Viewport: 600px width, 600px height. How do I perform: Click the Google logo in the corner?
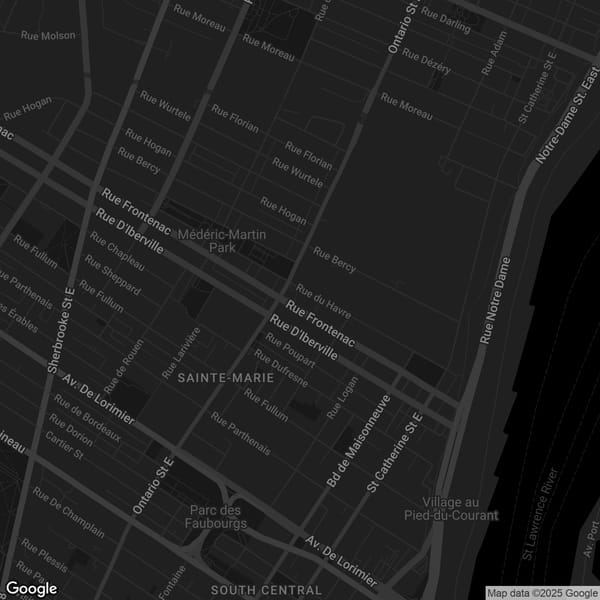point(31,588)
